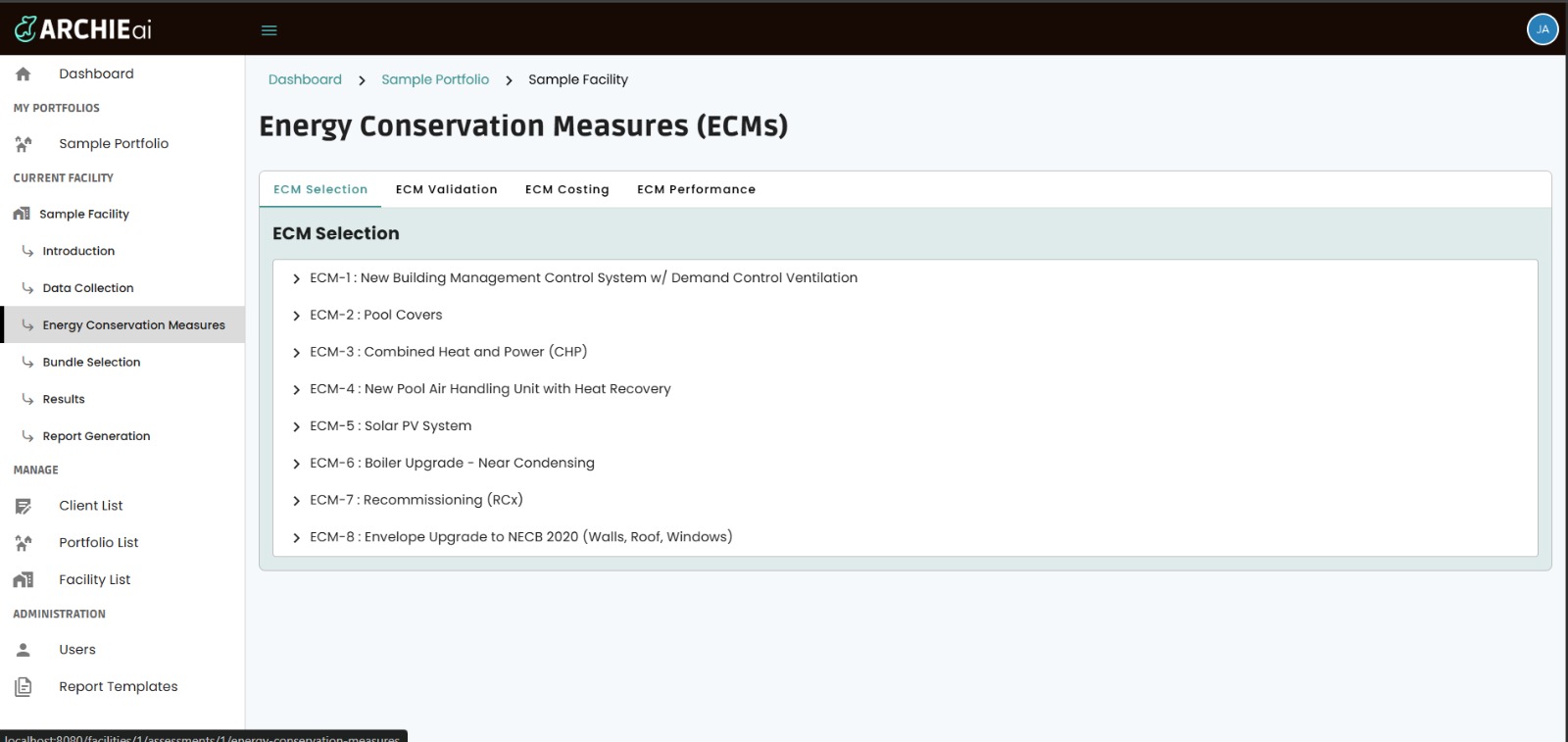Viewport: 1568px width, 742px height.
Task: Open Report Templates page
Action: click(x=119, y=686)
